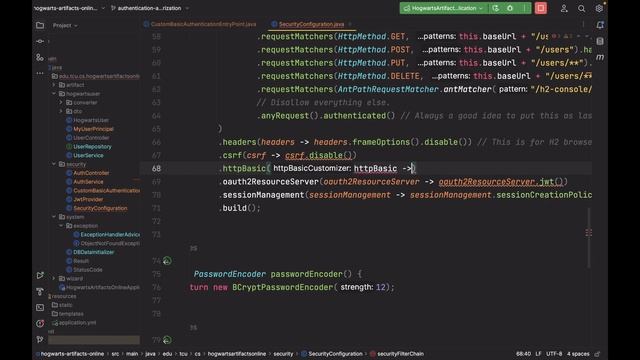
Task: Select SecurityConfiguration in project tree
Action: click(x=100, y=208)
